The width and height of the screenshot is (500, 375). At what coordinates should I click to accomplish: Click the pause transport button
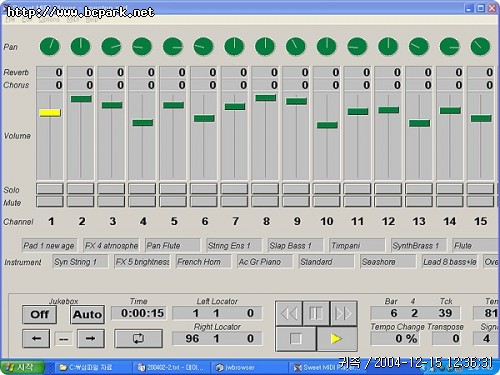point(316,313)
